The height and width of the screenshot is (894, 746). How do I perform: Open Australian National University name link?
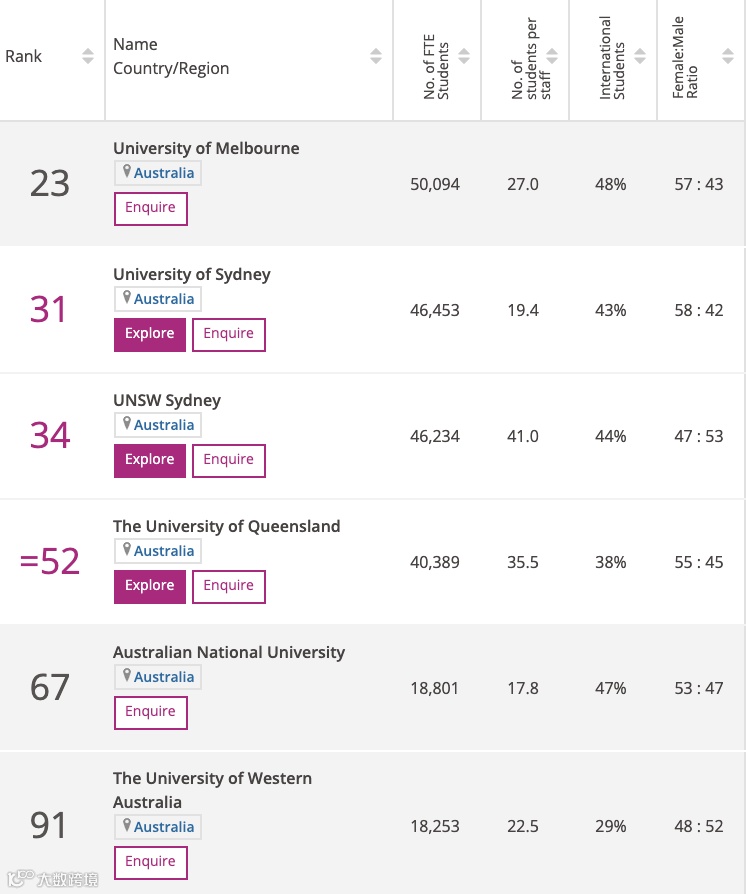229,652
